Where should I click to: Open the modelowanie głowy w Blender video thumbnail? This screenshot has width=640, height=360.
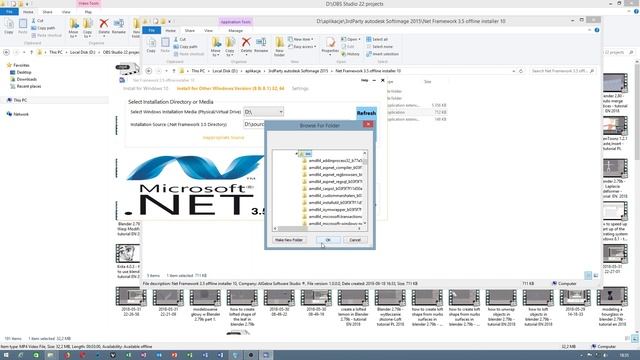(205, 297)
